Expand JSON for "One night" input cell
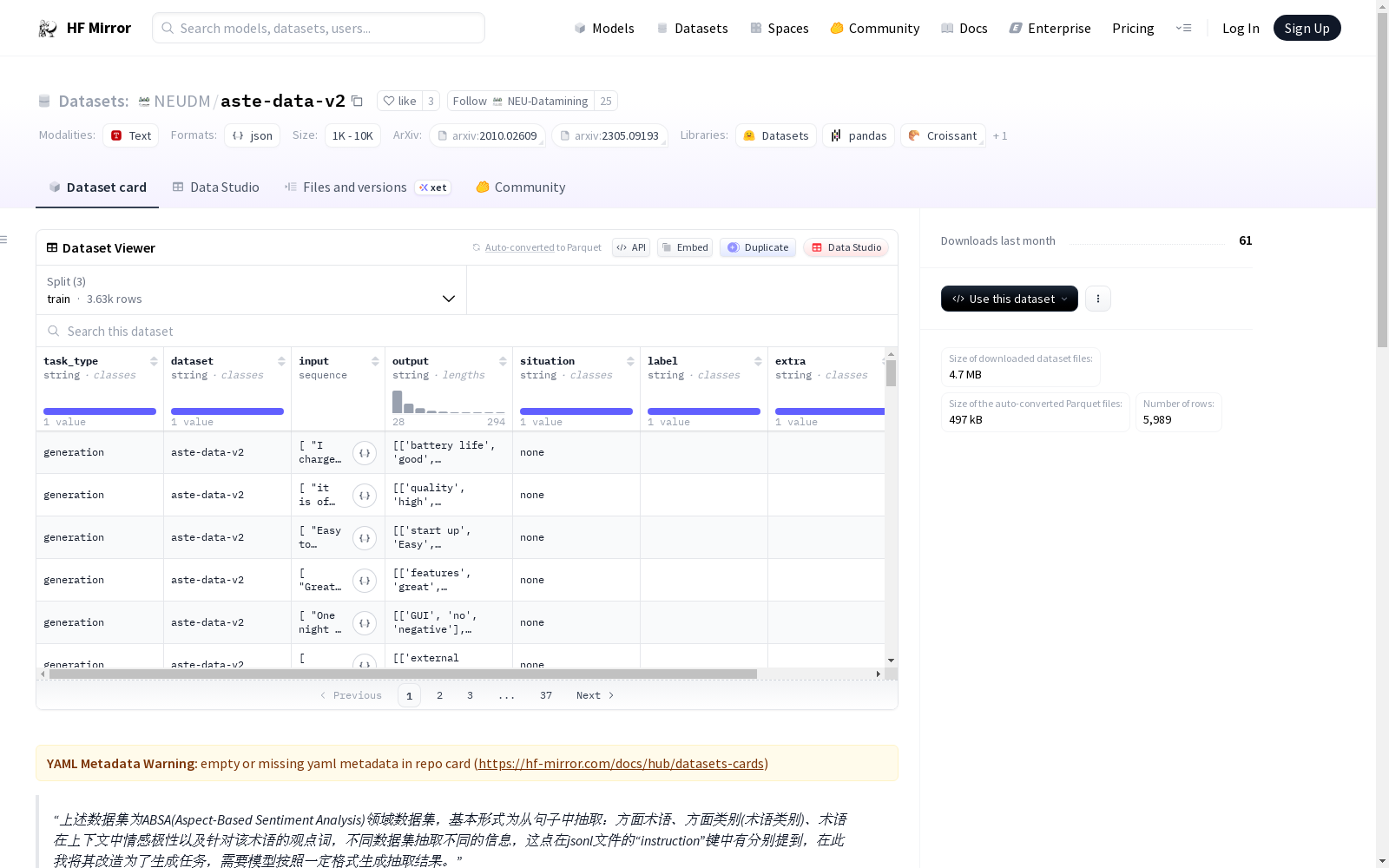 [365, 623]
